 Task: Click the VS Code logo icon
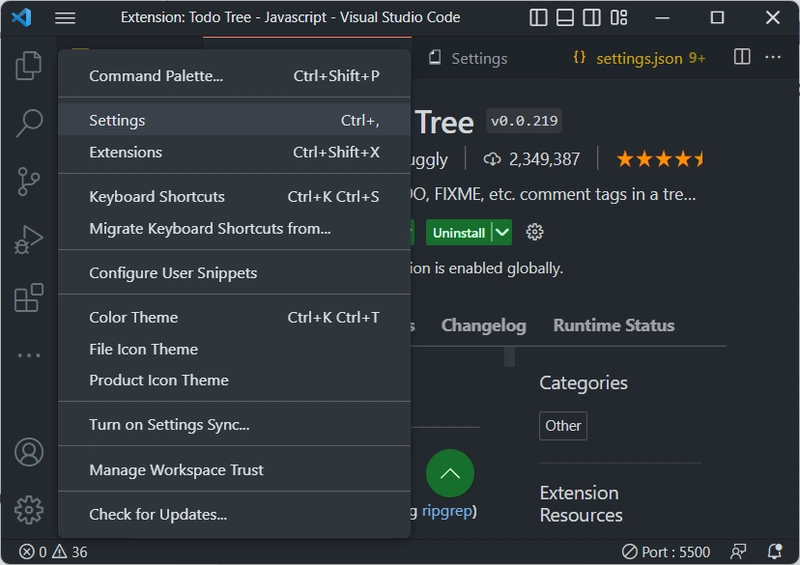click(x=21, y=18)
